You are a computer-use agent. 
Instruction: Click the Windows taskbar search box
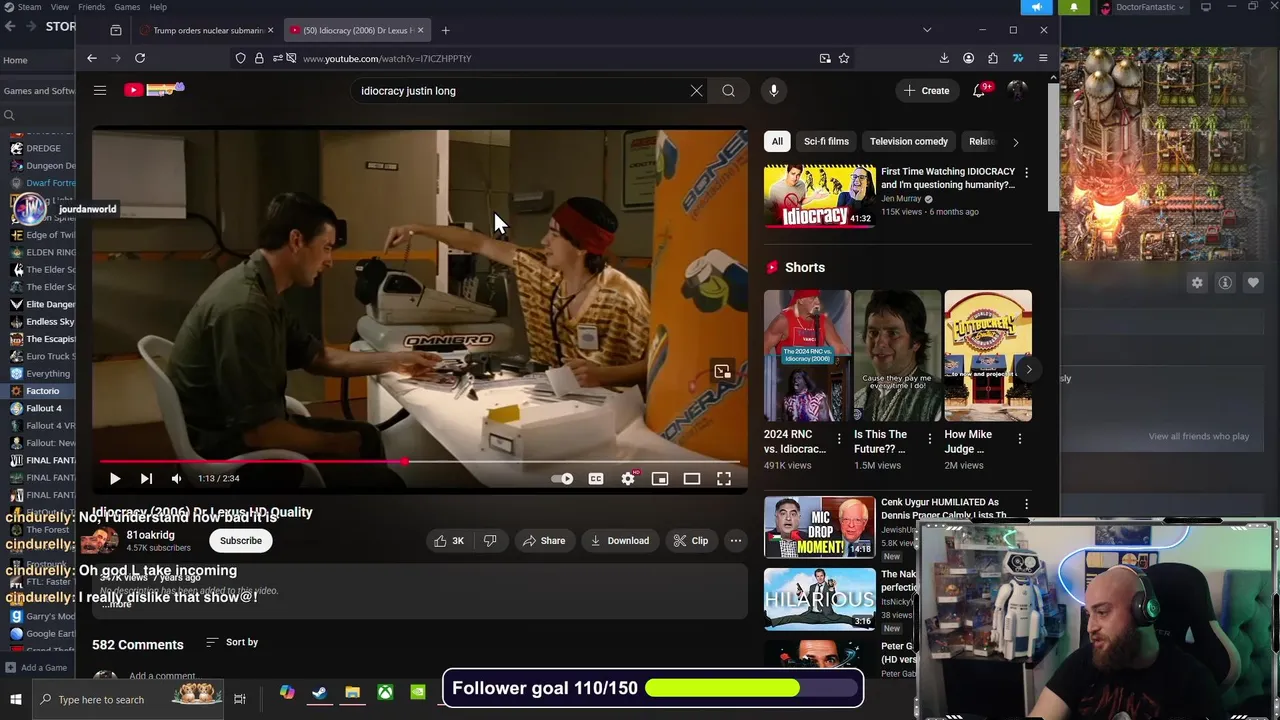click(130, 699)
